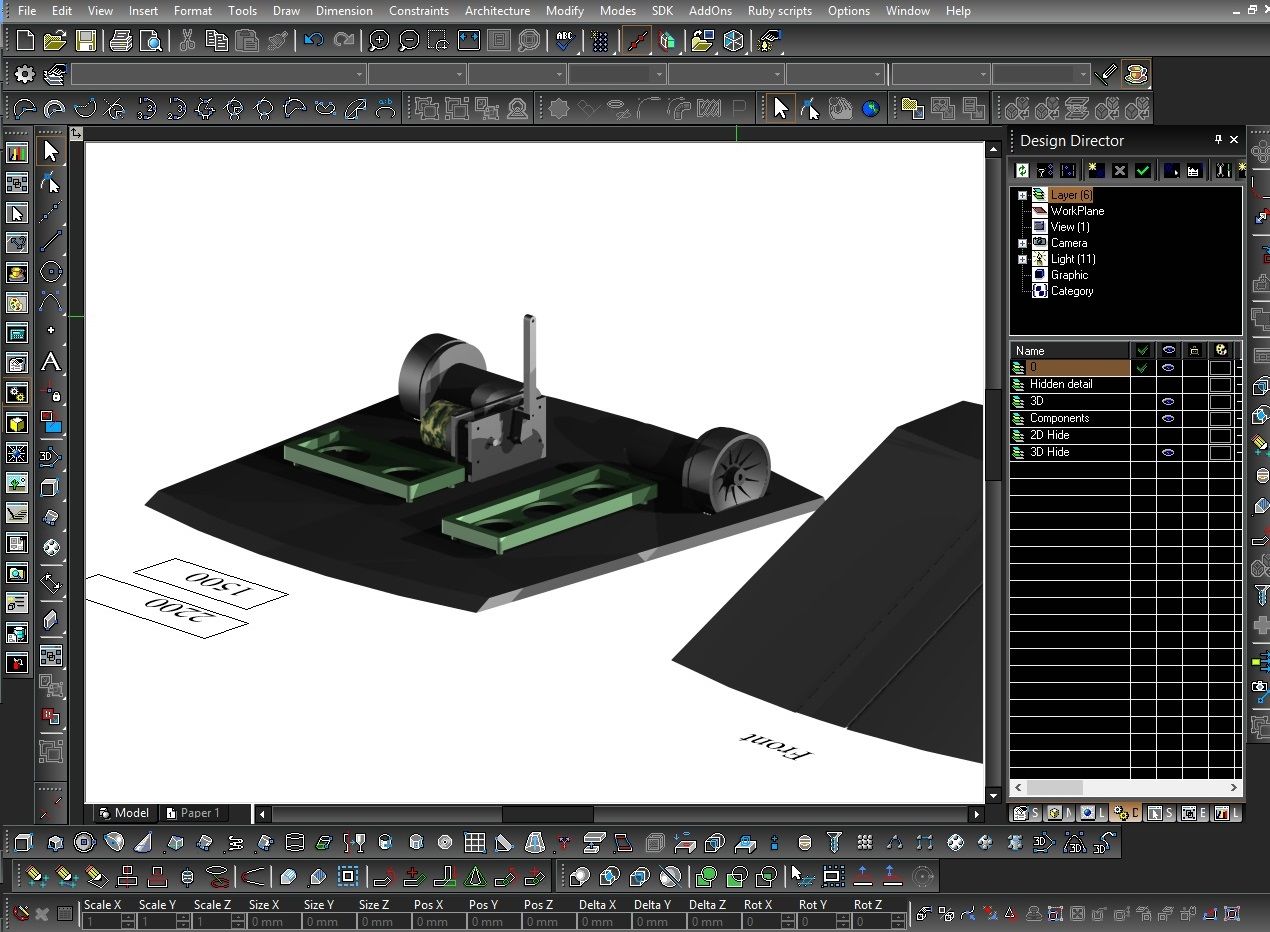Select the Open file icon on top toolbar
Viewport: 1270px width, 932px height.
tap(56, 41)
